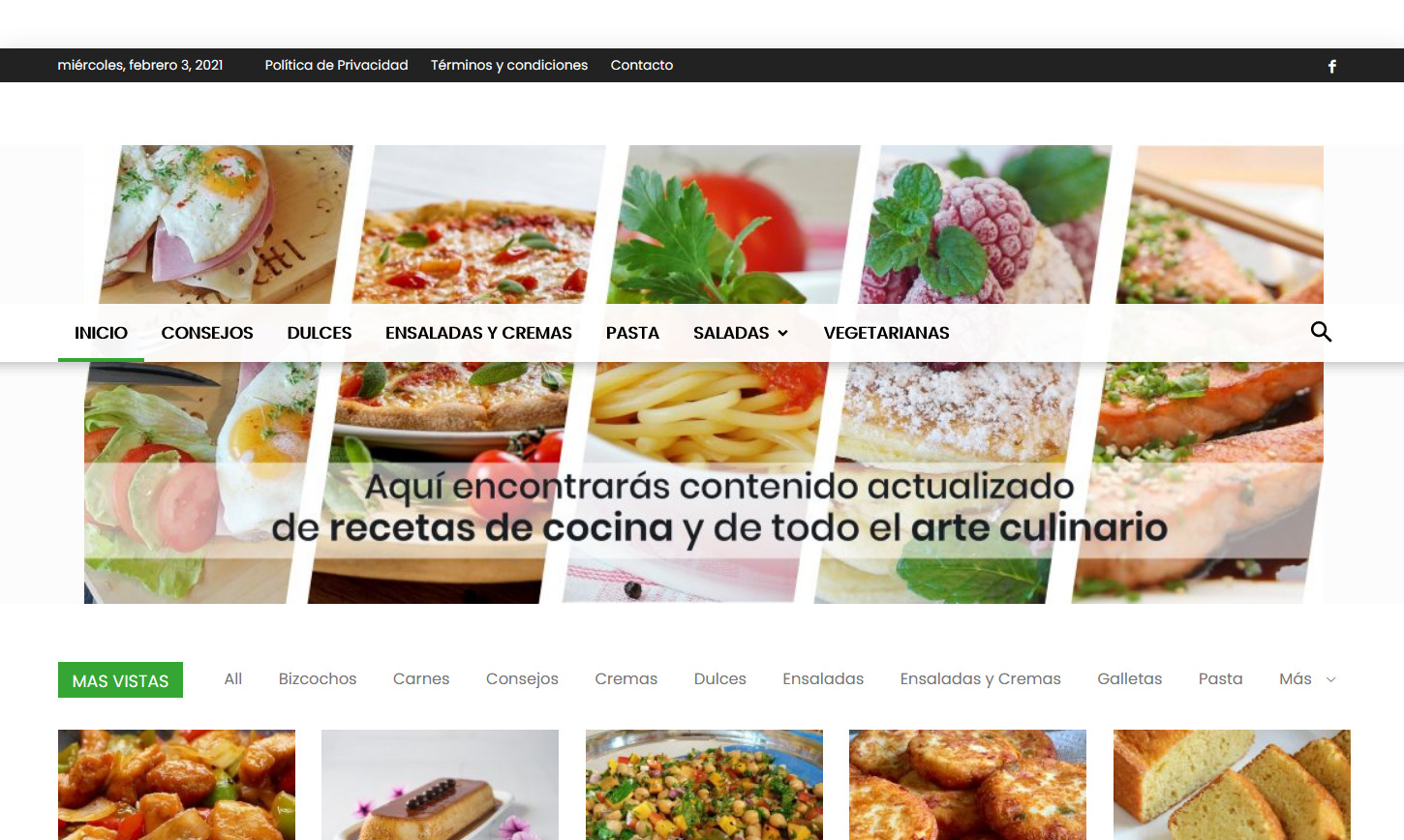Open the sliced sponge cake thumbnail

[1232, 785]
